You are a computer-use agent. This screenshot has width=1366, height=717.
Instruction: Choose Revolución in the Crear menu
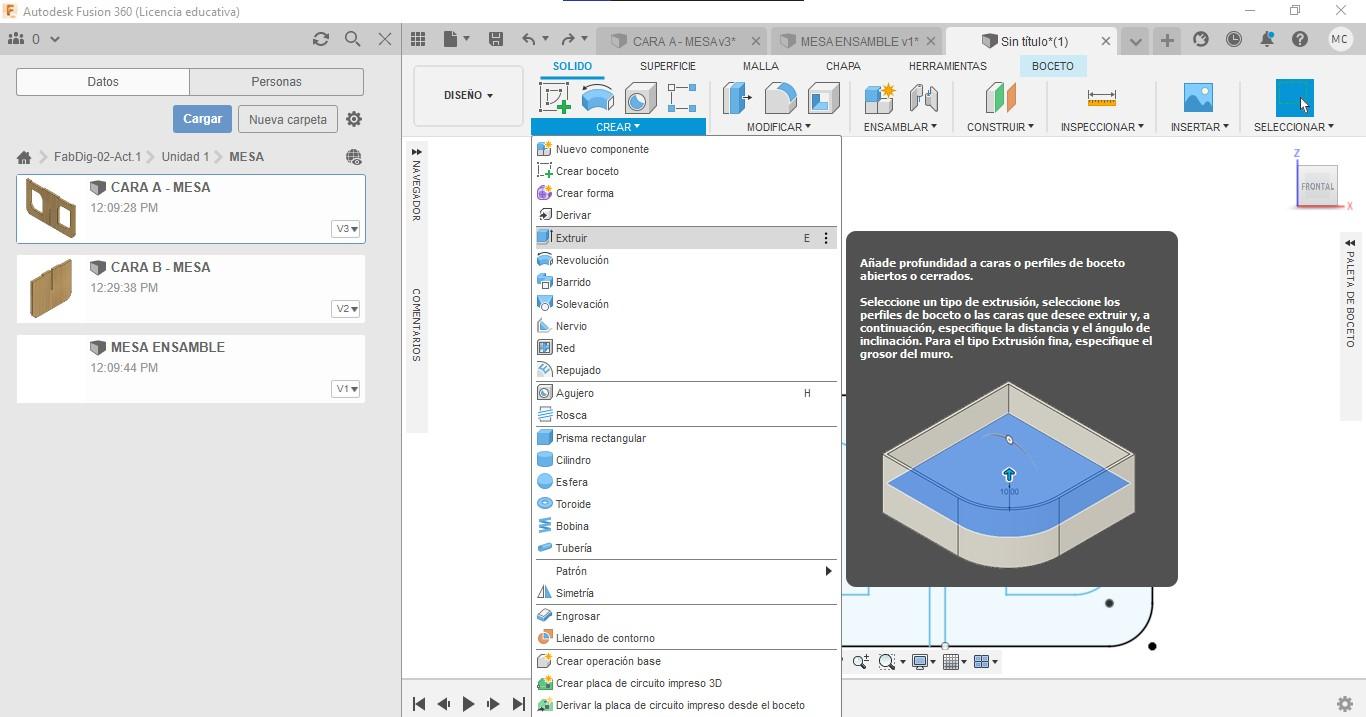(x=686, y=260)
